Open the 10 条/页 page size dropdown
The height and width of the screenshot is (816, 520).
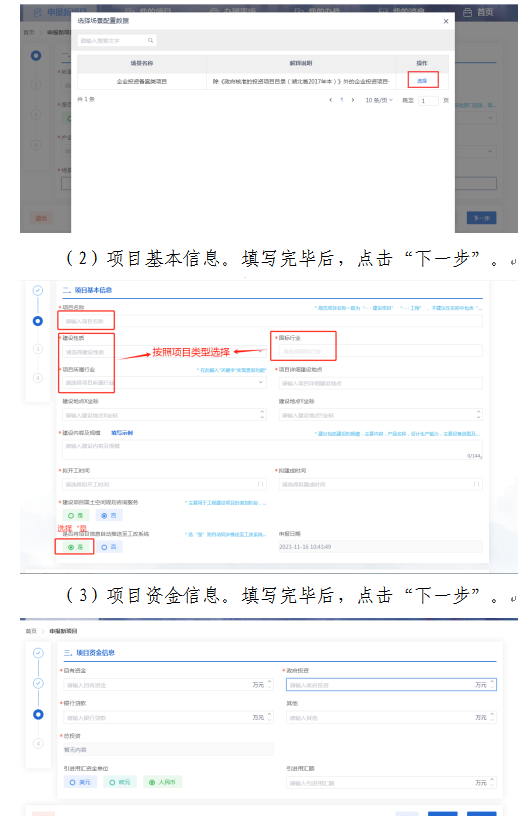(x=379, y=100)
